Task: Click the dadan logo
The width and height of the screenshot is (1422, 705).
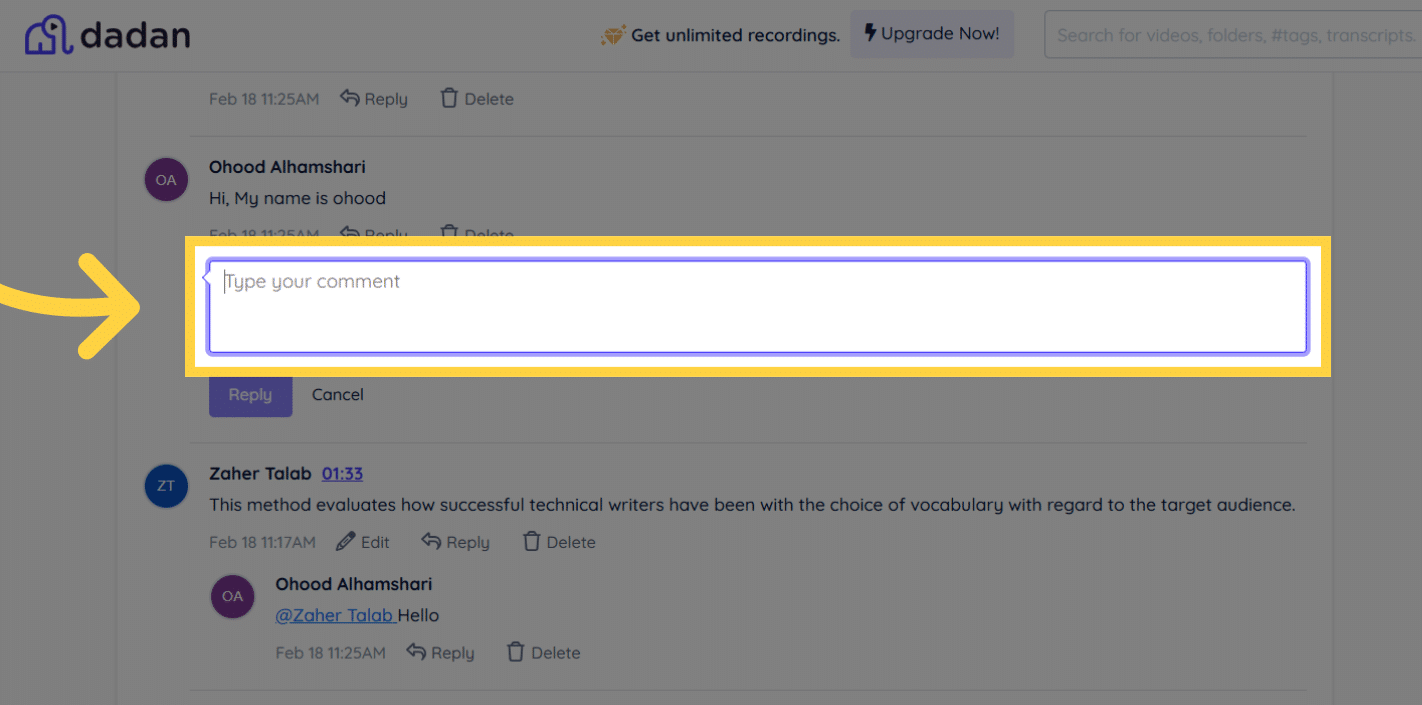Action: (107, 34)
